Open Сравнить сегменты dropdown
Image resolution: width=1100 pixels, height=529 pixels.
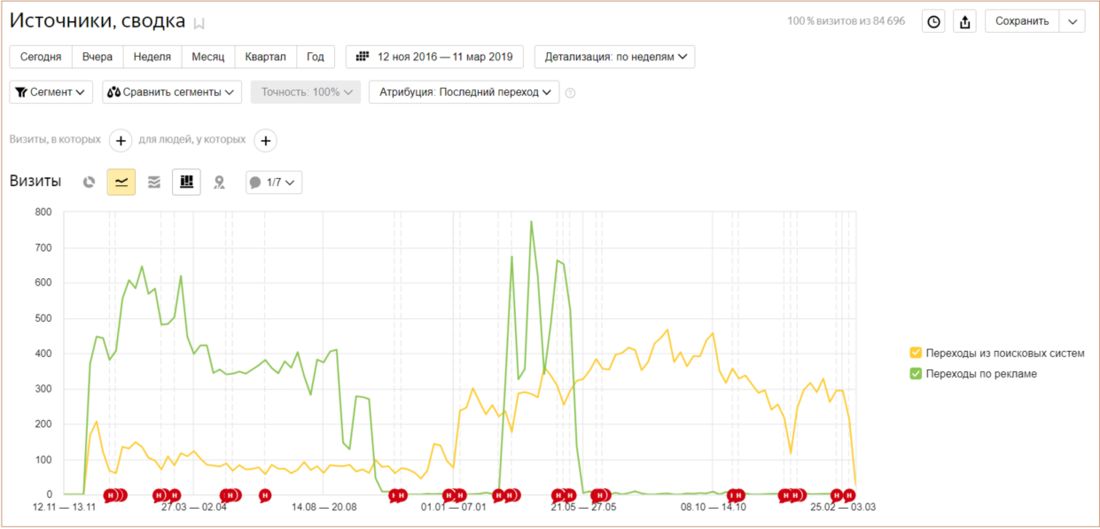tap(172, 92)
